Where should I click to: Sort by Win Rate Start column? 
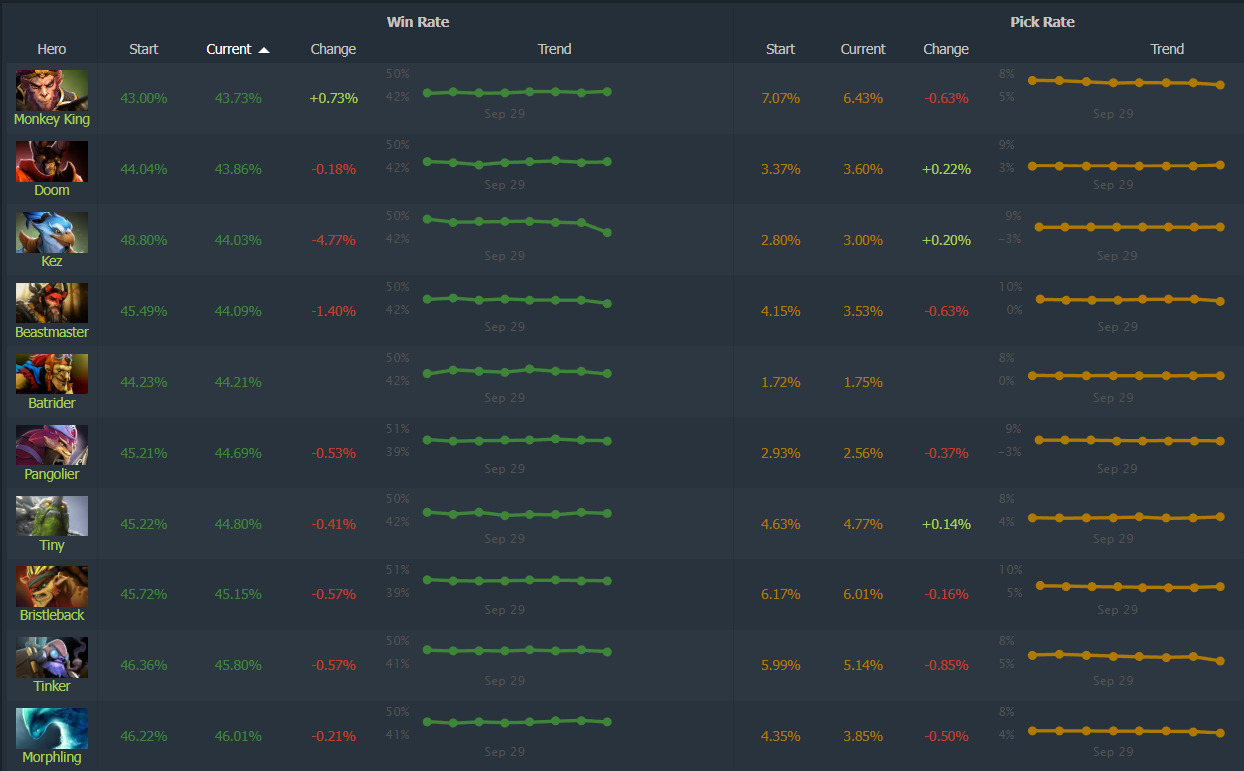144,49
